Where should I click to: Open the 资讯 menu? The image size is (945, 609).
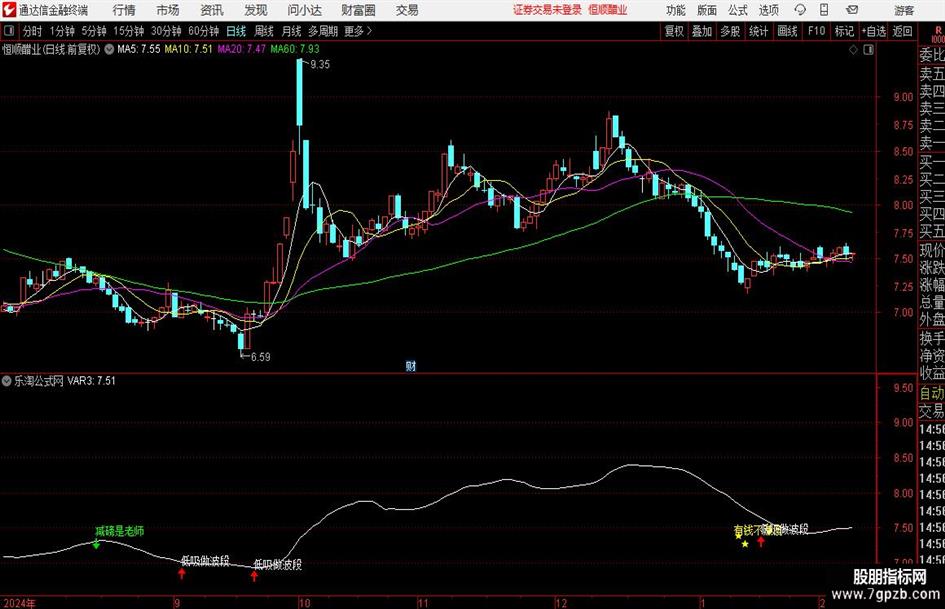click(212, 10)
